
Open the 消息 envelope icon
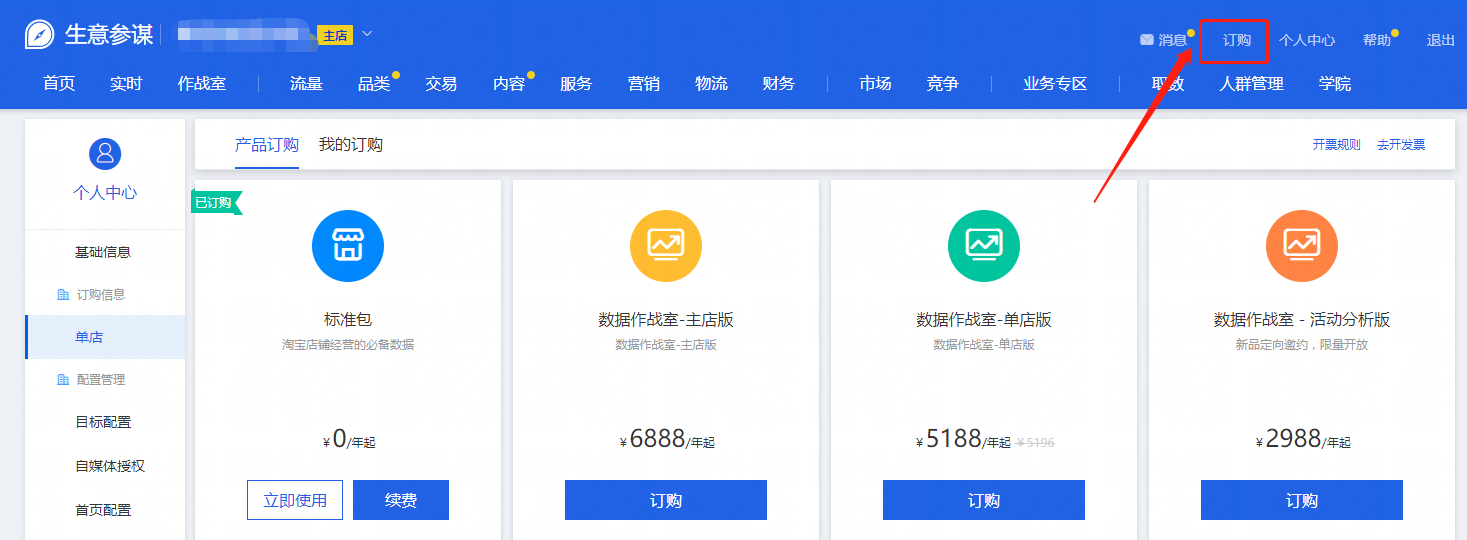coord(1147,40)
